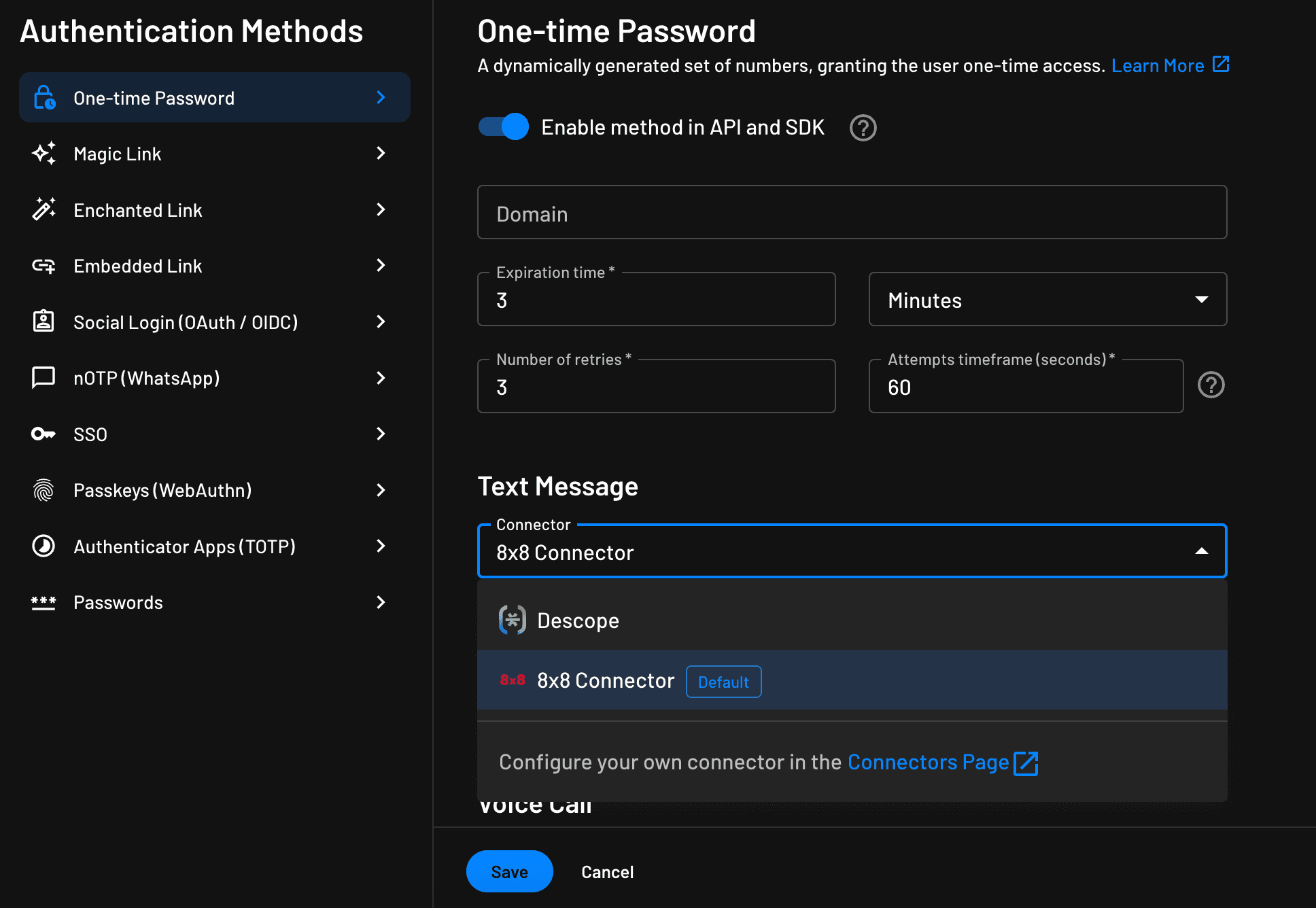Expand Enchanted Link chevron

pos(381,209)
